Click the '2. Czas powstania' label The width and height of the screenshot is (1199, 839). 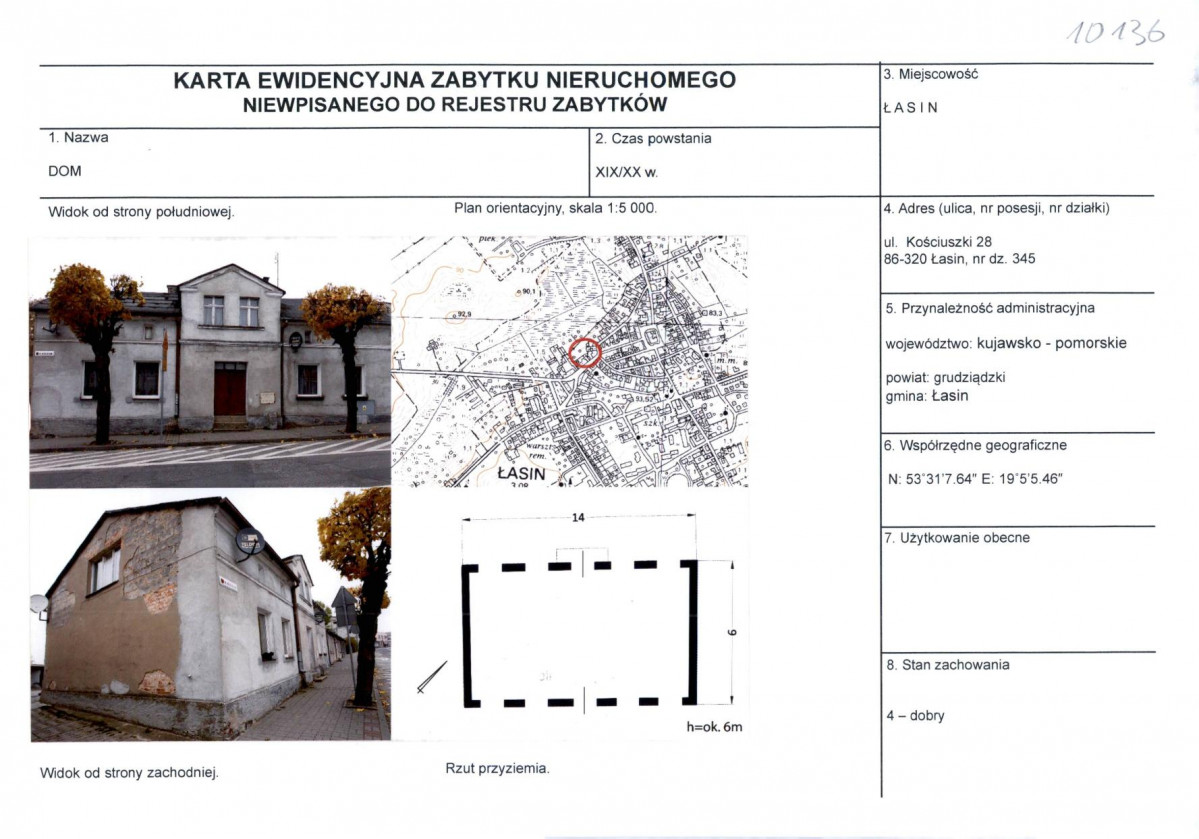(x=653, y=138)
